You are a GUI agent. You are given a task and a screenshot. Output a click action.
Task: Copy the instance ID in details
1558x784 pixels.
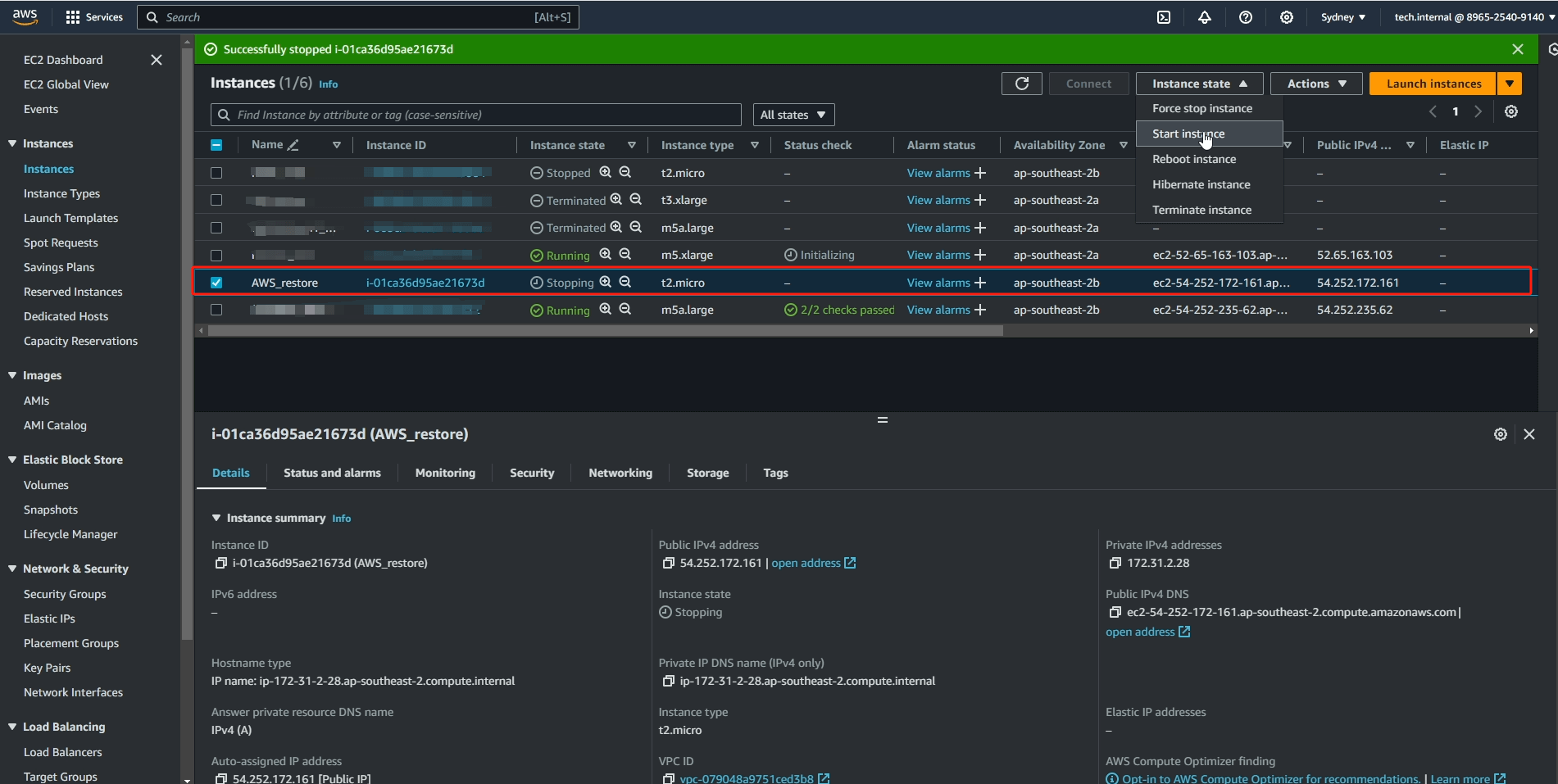point(220,563)
